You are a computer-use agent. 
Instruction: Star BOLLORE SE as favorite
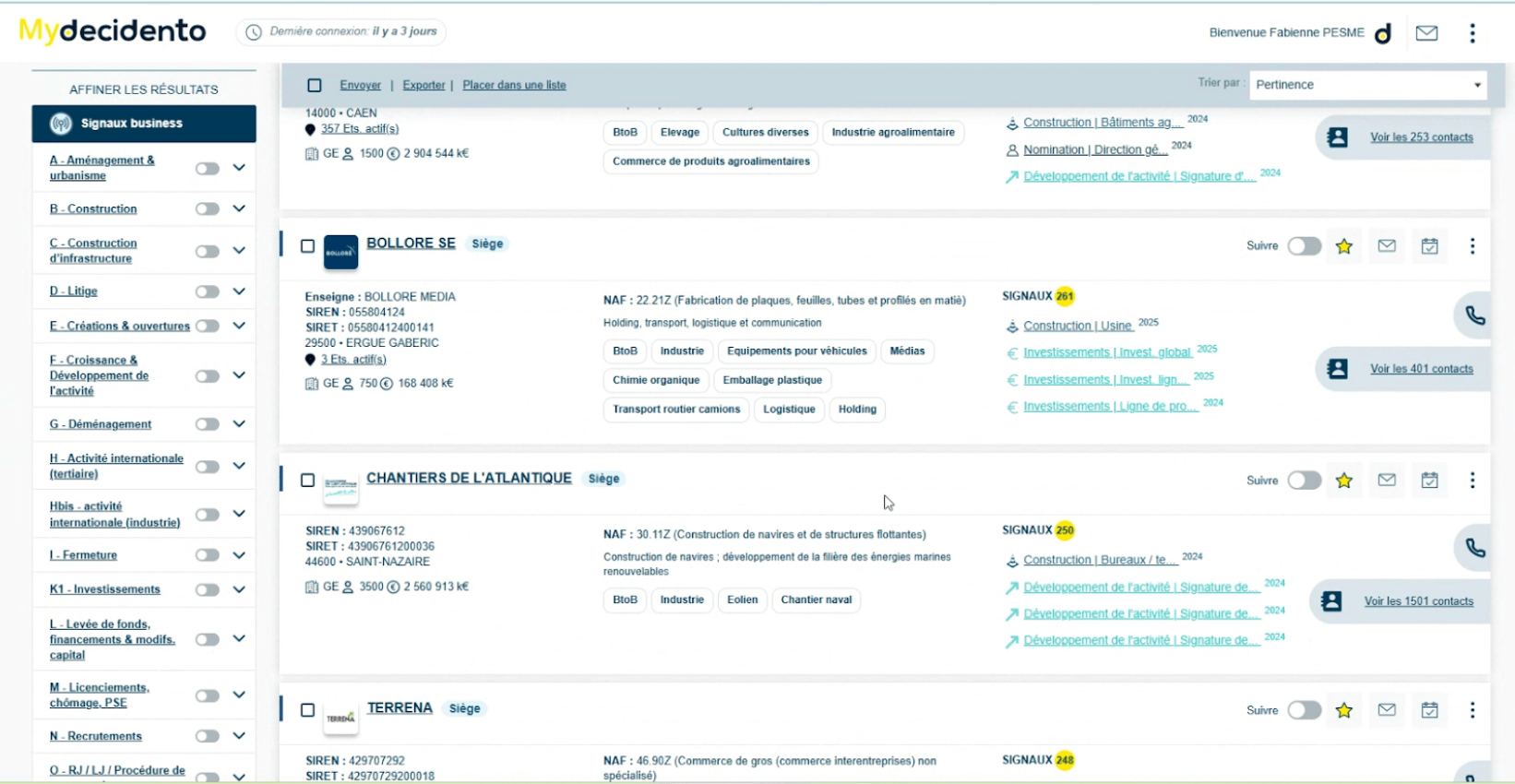(1344, 246)
